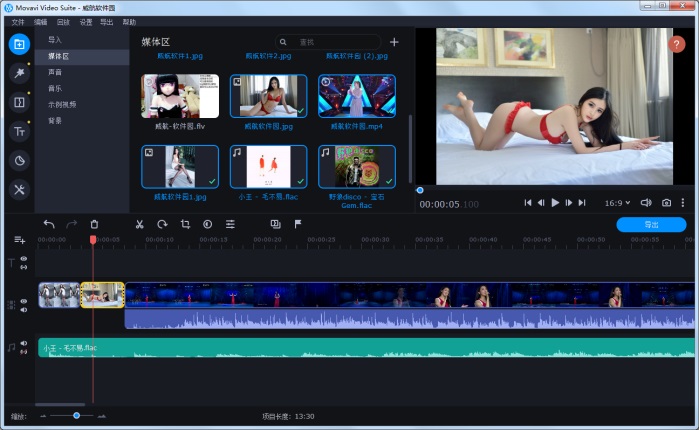The image size is (699, 430).
Task: Open the 文件 menu
Action: 18,21
